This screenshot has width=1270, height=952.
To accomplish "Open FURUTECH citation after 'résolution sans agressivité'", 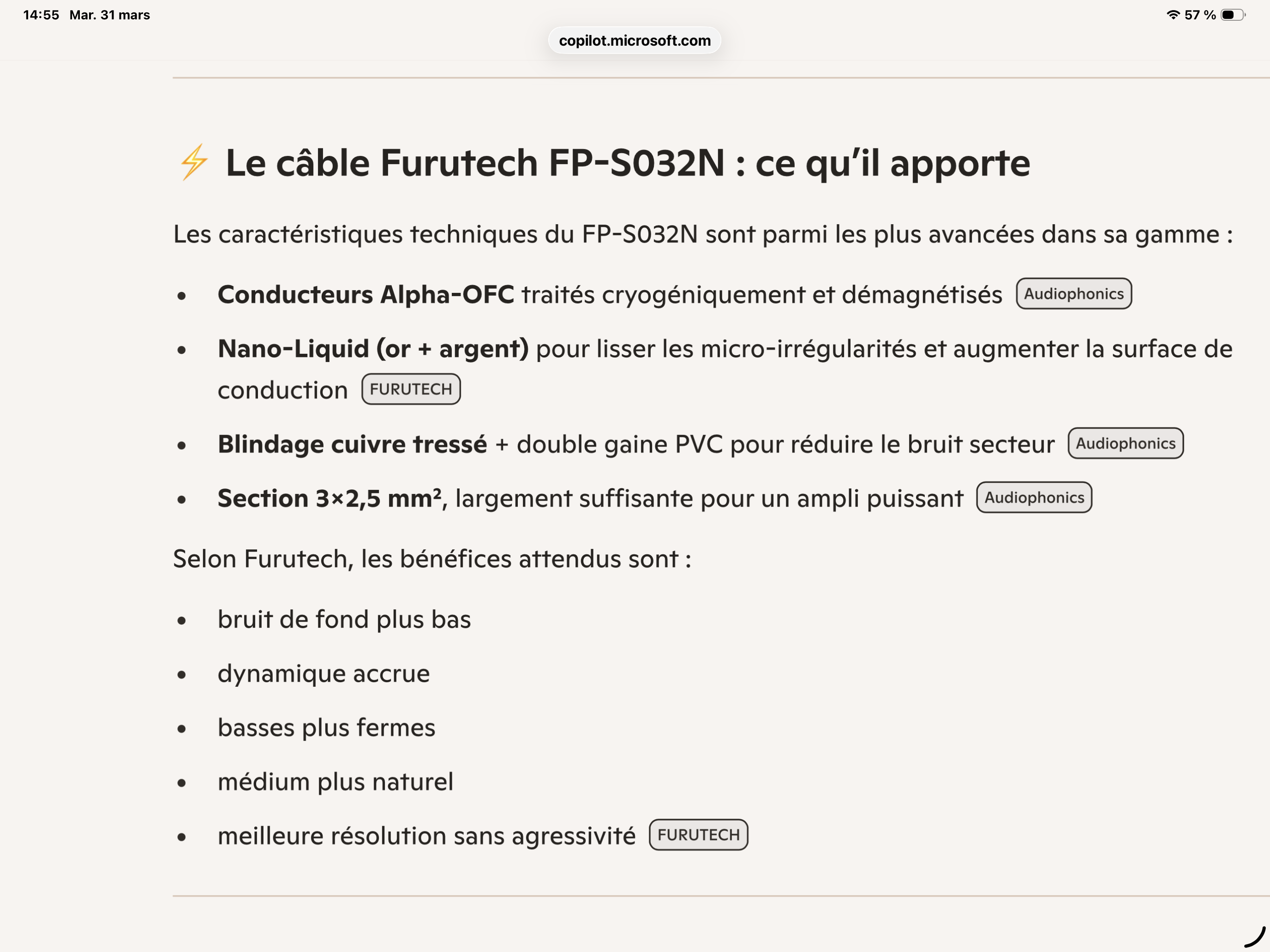I will tap(698, 835).
